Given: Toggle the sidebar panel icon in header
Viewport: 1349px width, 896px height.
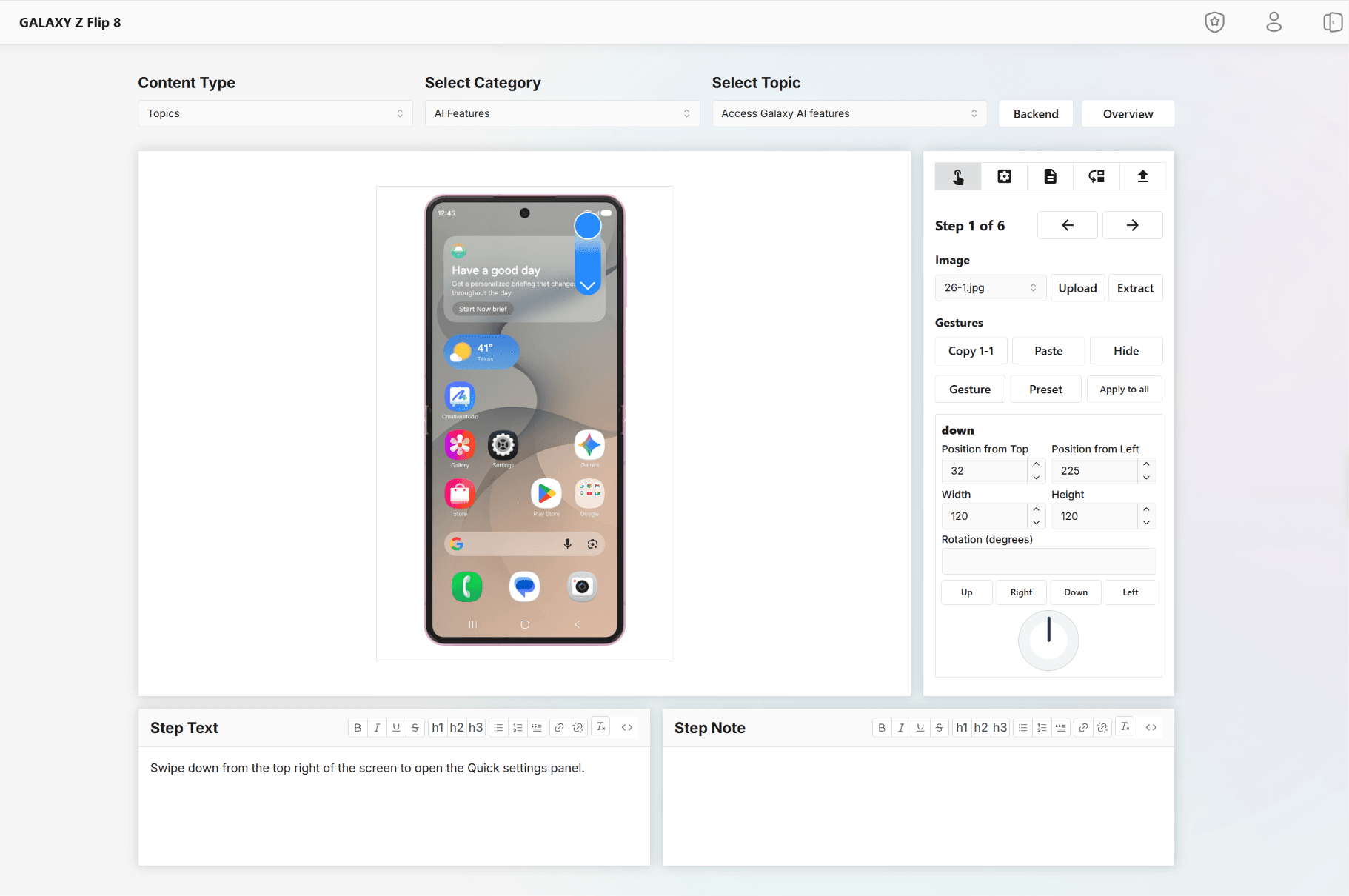Looking at the screenshot, I should tap(1333, 22).
